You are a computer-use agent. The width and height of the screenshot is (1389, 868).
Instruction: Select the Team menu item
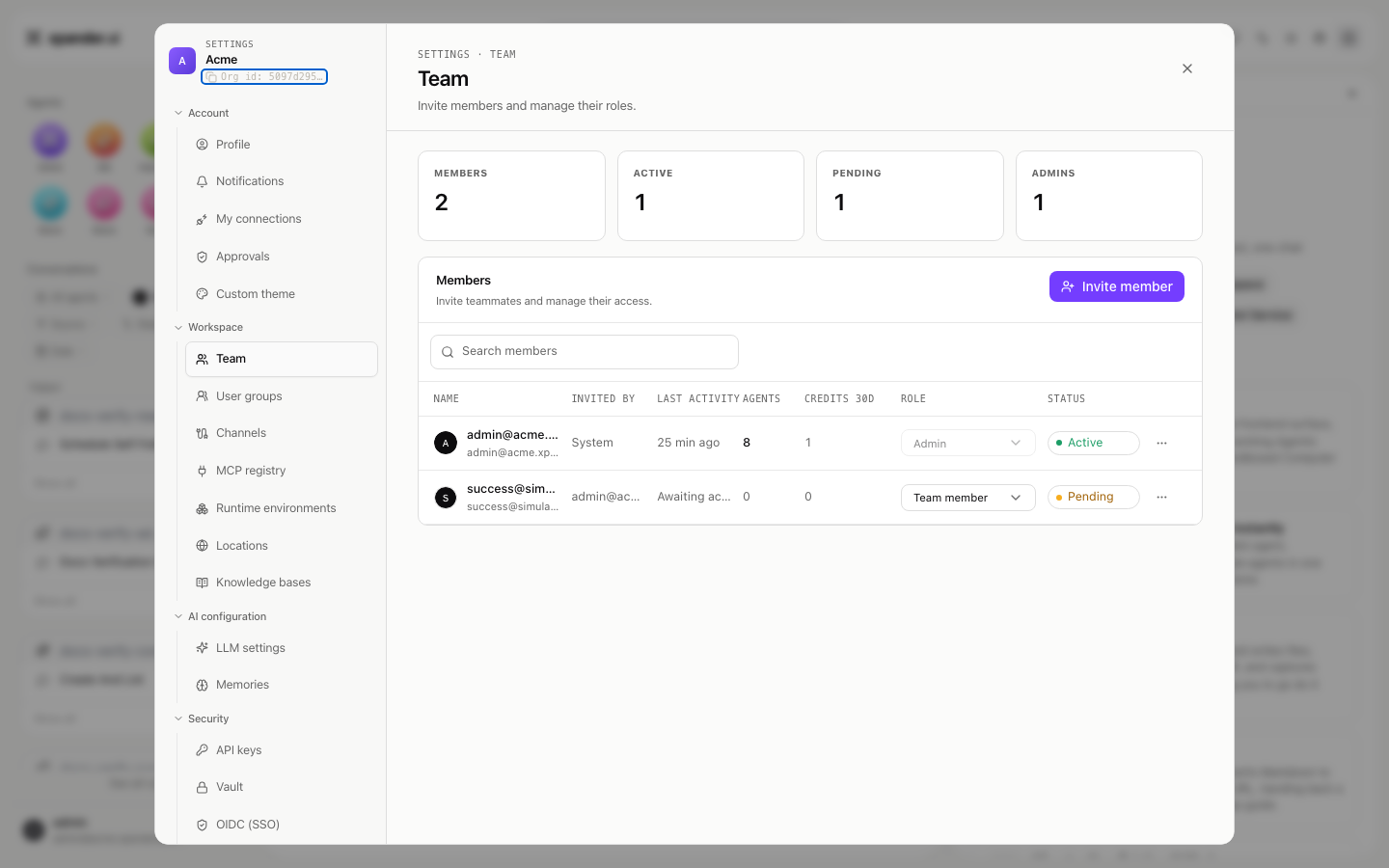click(x=282, y=359)
